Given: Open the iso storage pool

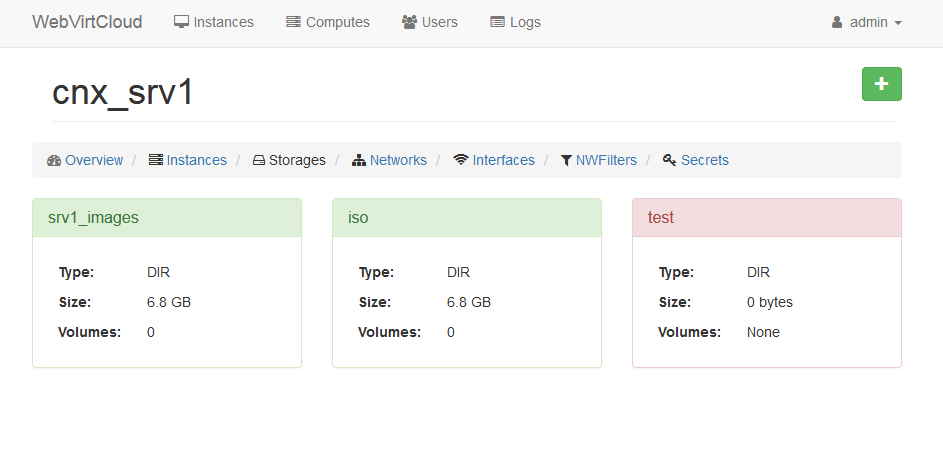Looking at the screenshot, I should [x=358, y=217].
